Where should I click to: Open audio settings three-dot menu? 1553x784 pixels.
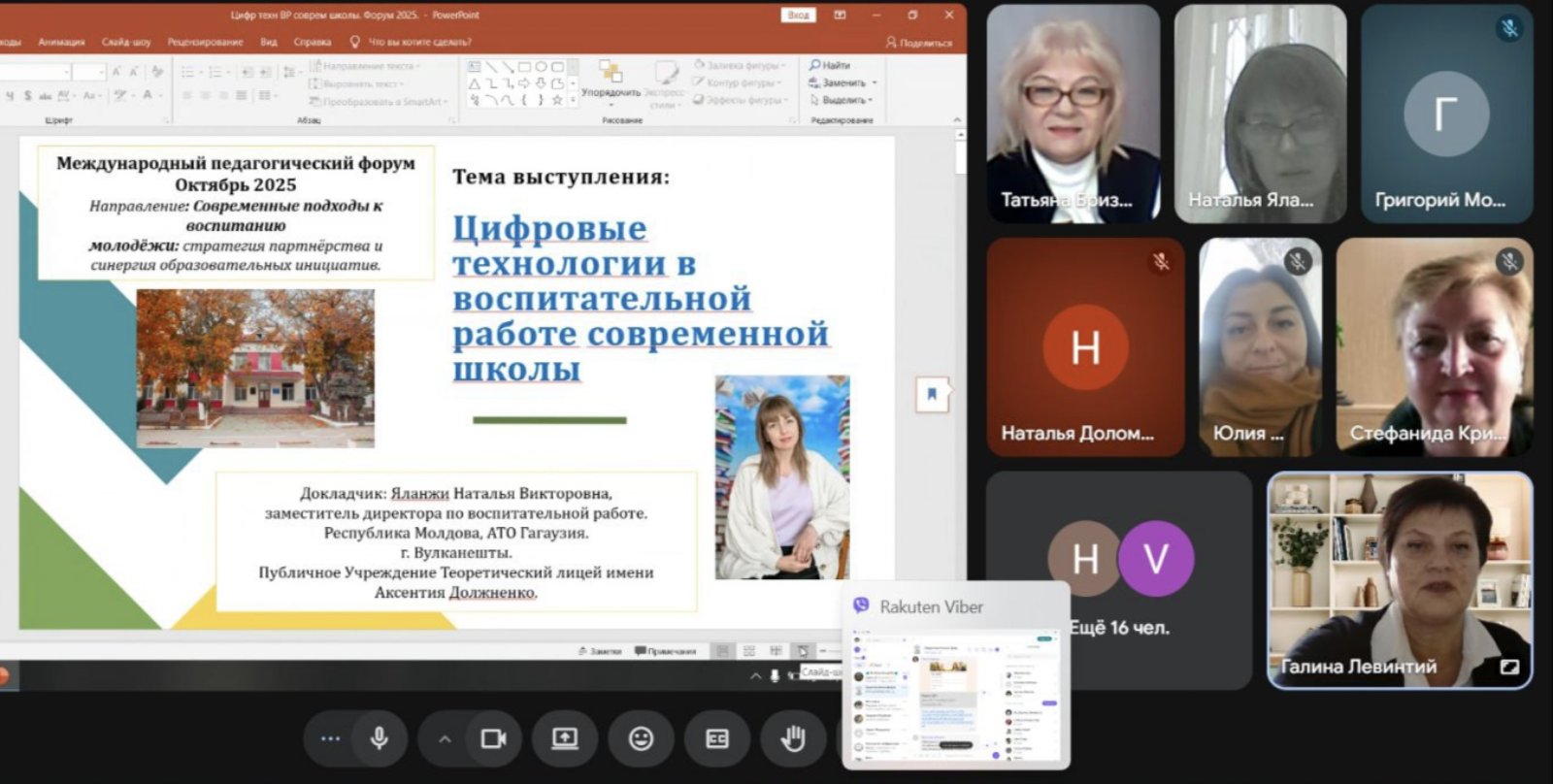coord(330,738)
